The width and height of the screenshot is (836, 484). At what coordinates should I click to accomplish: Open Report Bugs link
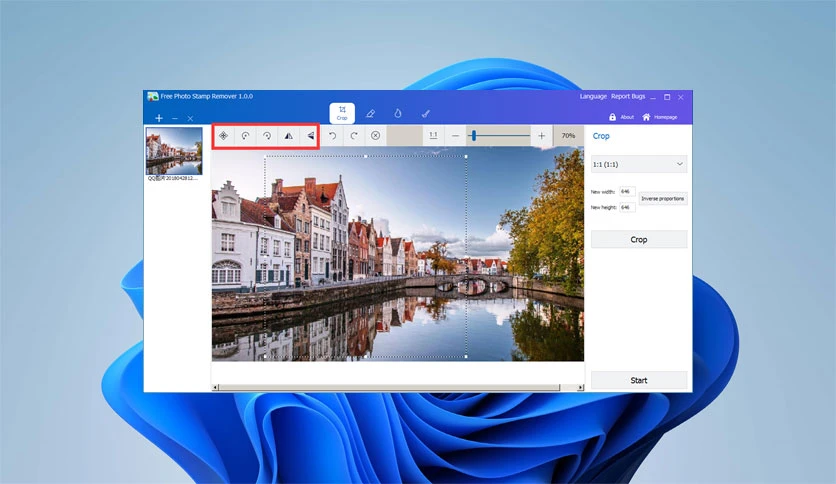[x=628, y=96]
